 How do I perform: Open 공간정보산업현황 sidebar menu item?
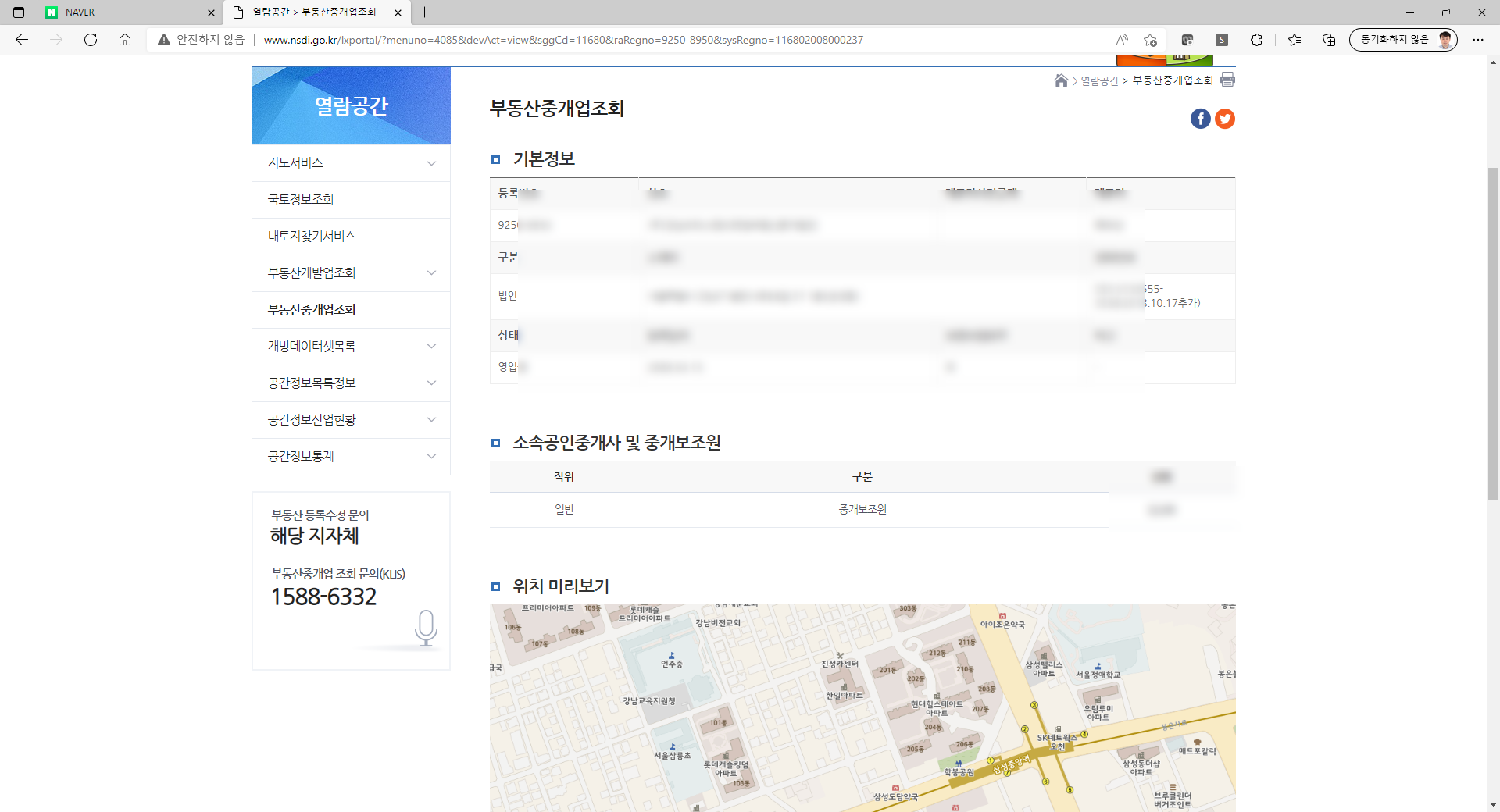351,420
